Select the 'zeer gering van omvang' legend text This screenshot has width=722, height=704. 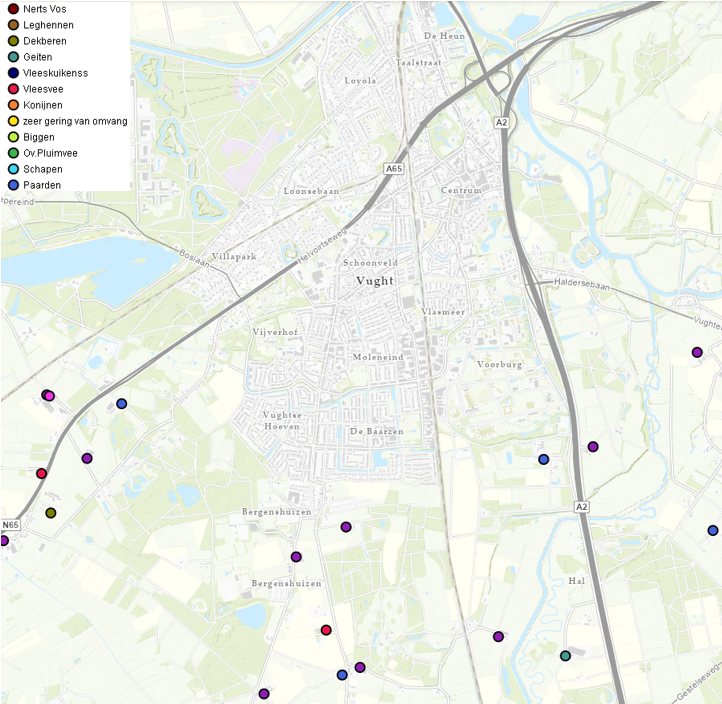coord(75,121)
